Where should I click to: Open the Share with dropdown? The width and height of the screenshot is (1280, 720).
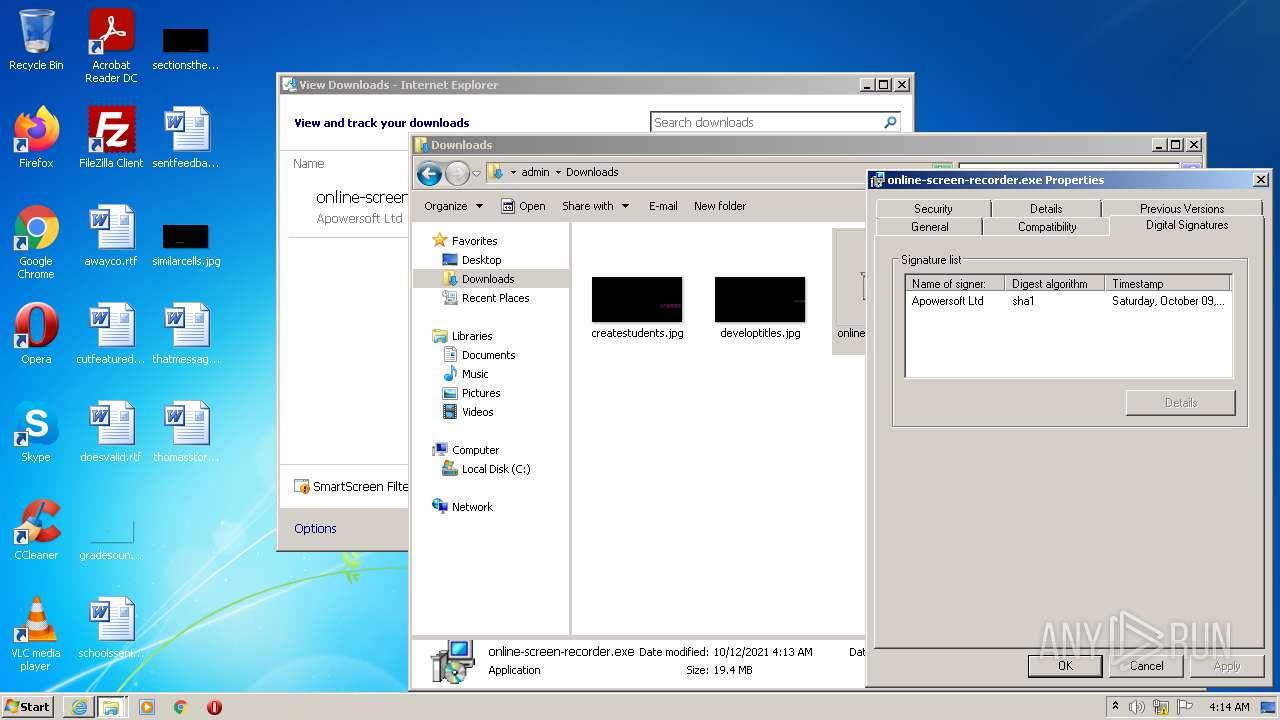(x=596, y=206)
